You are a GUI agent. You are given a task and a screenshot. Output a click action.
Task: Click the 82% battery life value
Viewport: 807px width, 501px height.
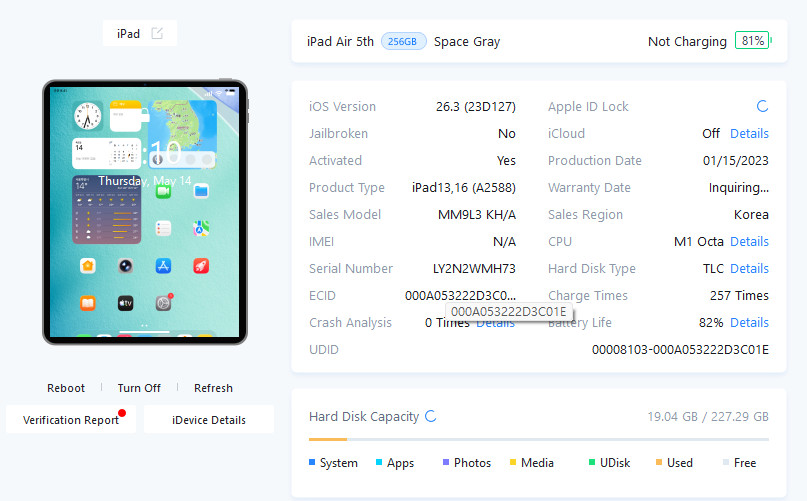[x=711, y=323]
